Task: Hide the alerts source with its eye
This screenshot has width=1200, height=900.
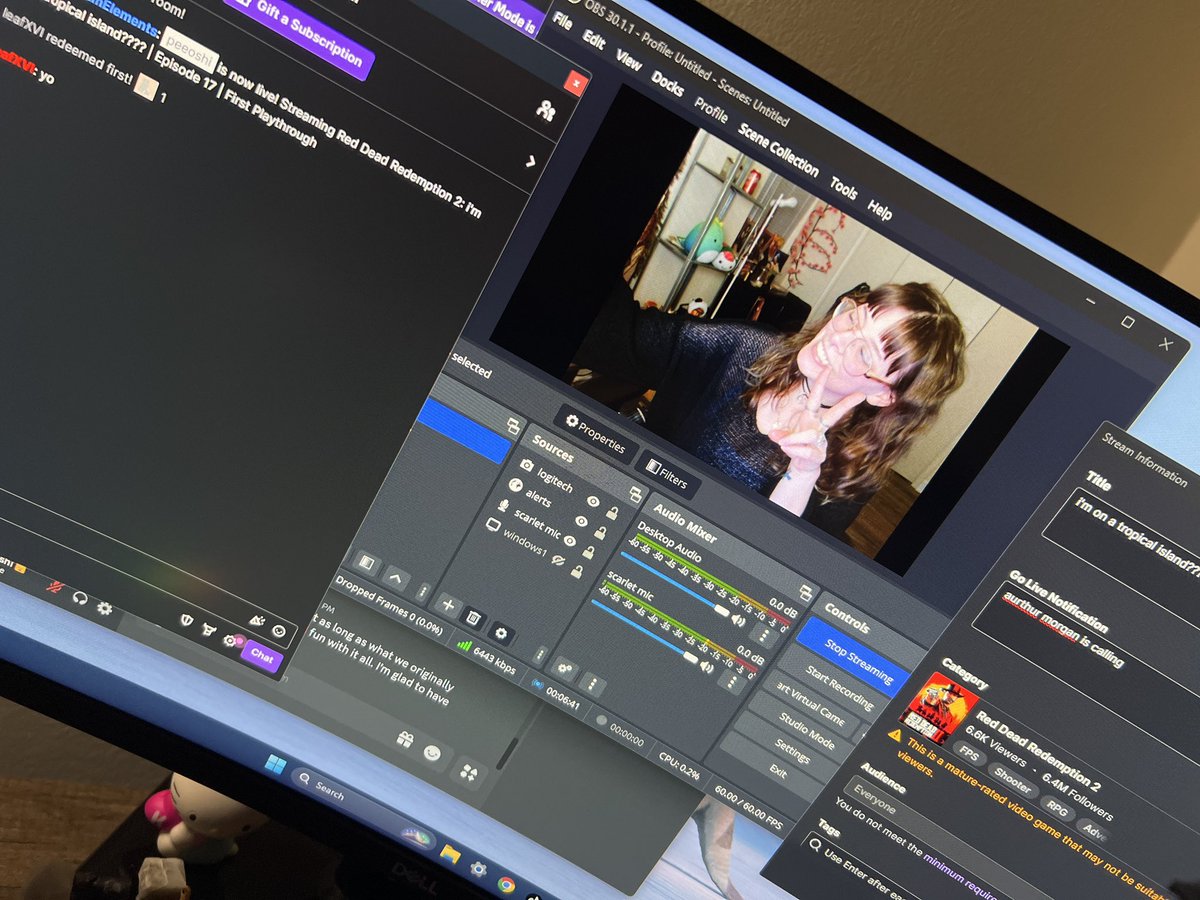Action: coord(582,519)
